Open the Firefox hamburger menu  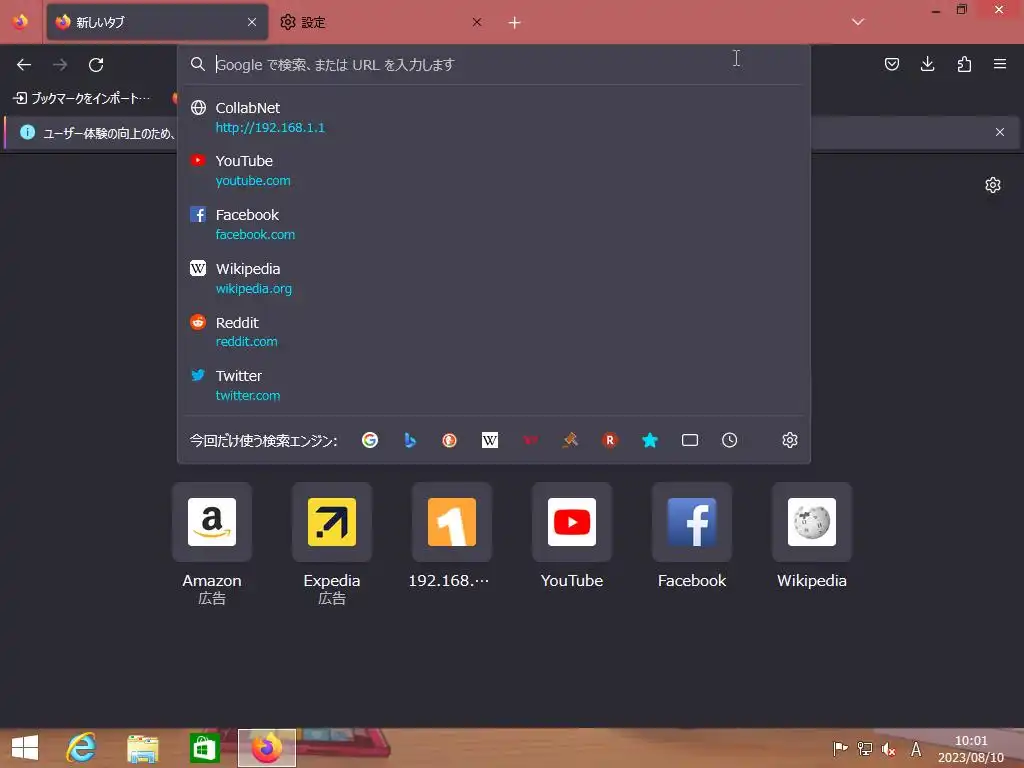click(x=1000, y=64)
